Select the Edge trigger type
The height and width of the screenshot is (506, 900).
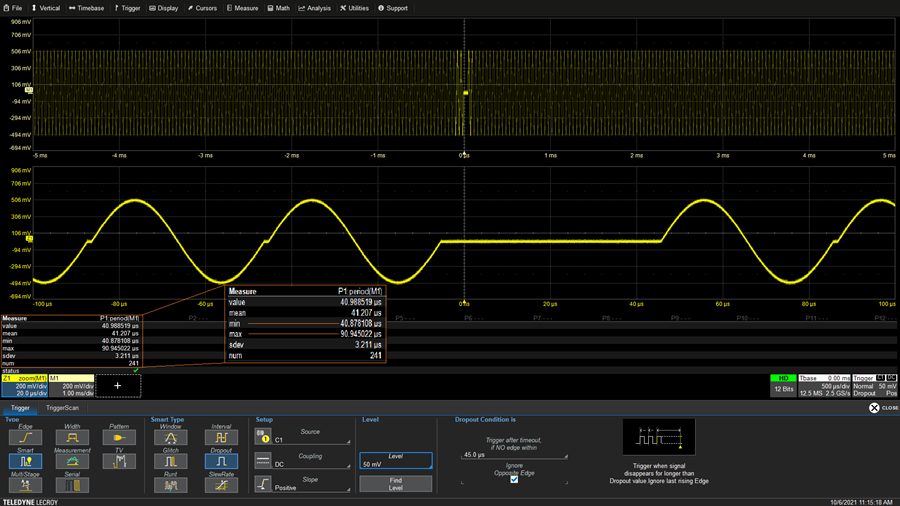click(x=24, y=437)
